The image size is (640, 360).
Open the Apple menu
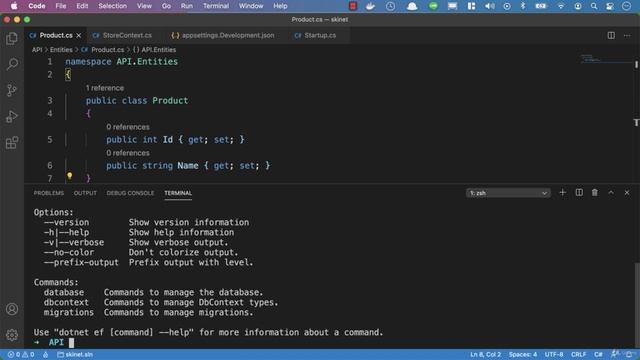point(14,6)
